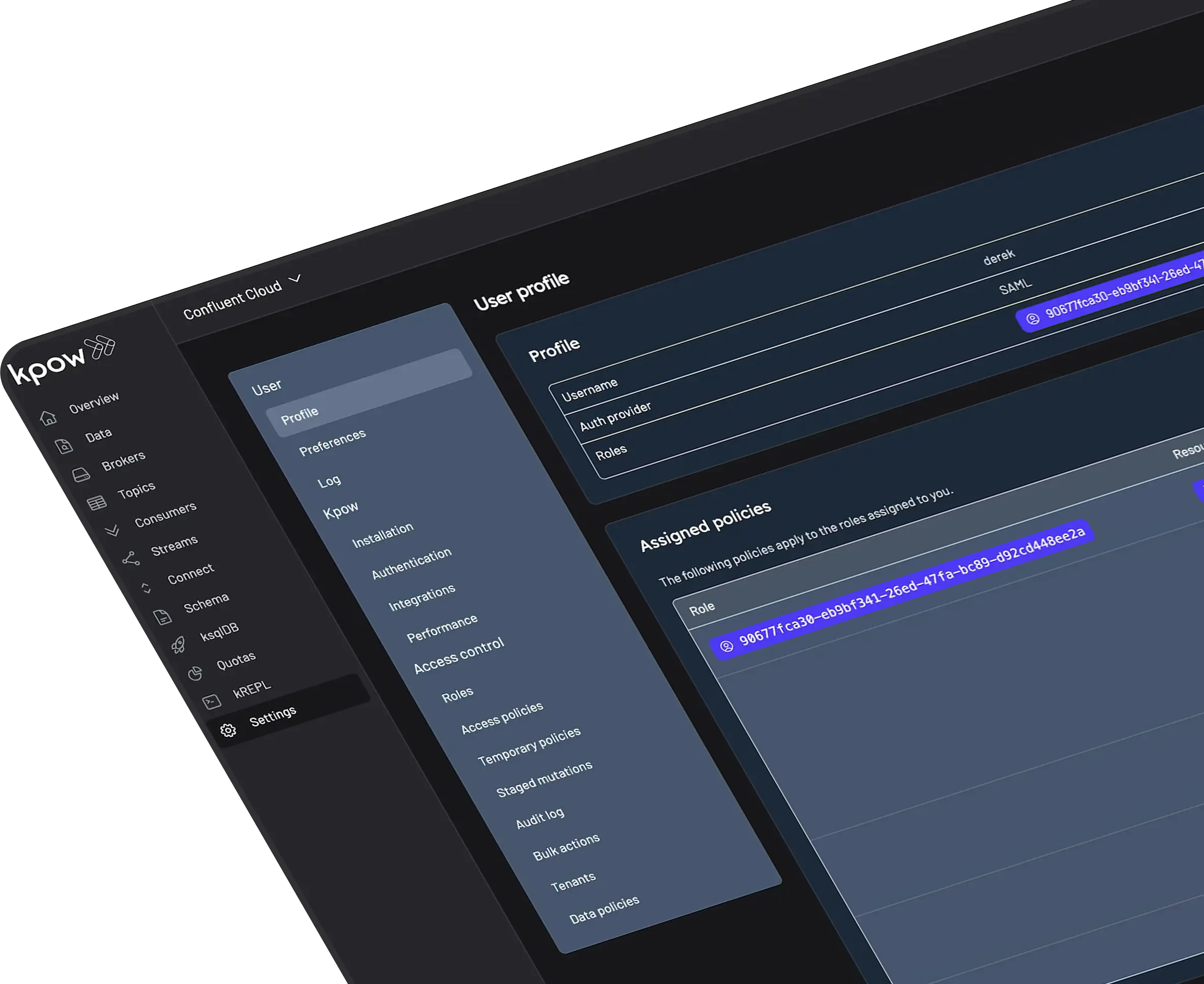Click the Quotas pie chart icon
Viewport: 1204px width, 984px height.
[195, 673]
